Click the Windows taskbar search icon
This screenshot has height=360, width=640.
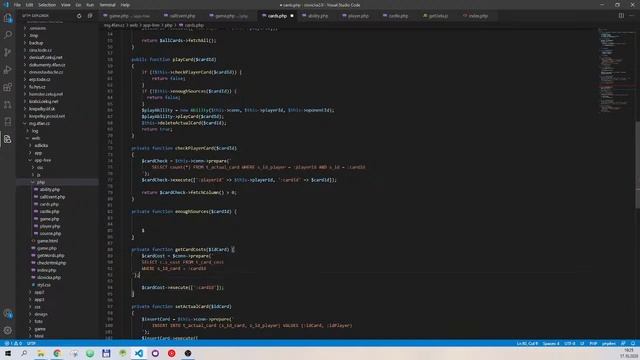(24, 353)
